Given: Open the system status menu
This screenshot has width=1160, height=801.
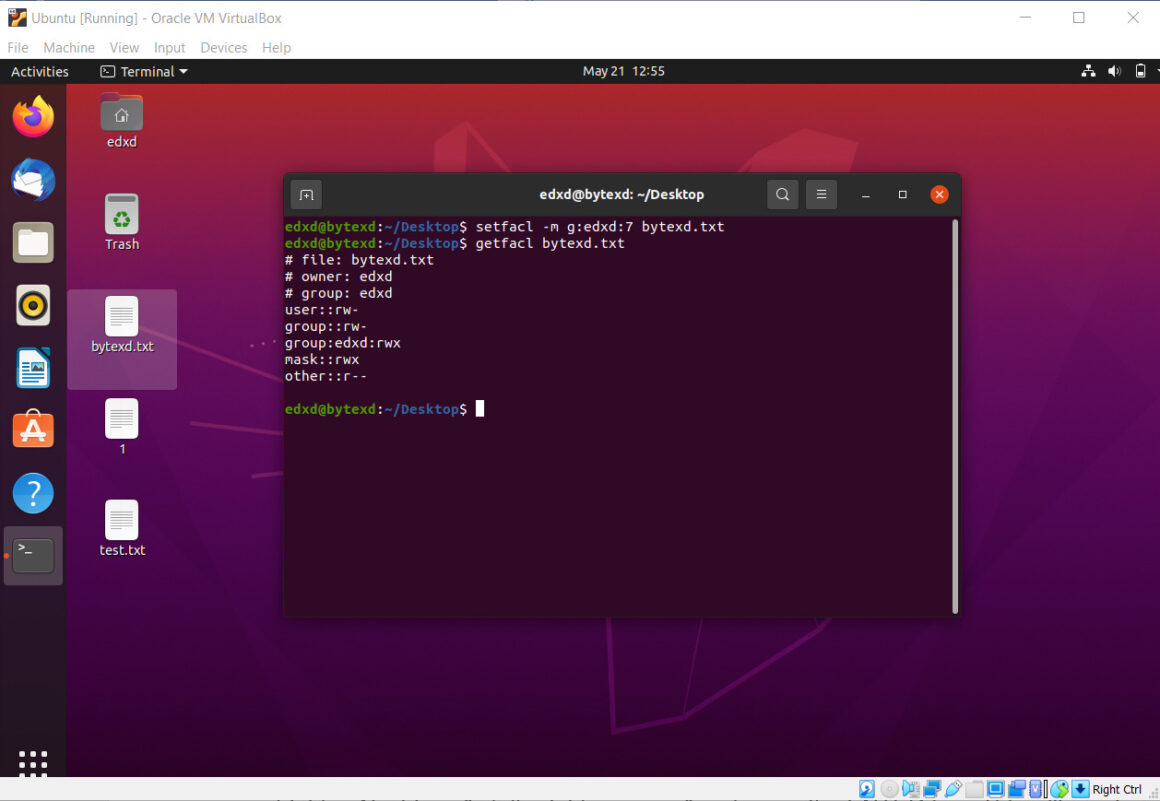Looking at the screenshot, I should click(1114, 72).
